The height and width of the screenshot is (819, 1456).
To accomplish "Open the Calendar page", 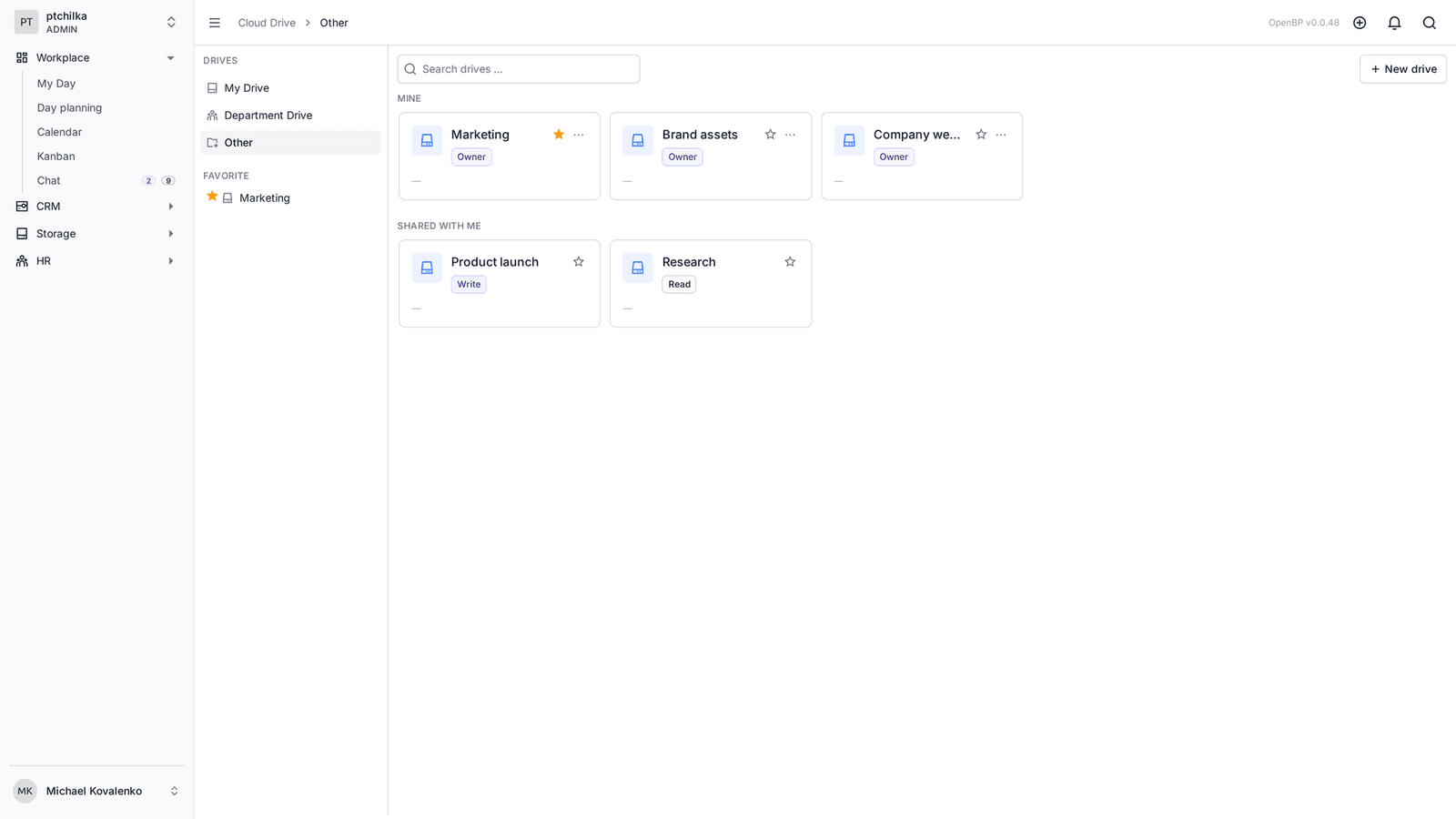I will tap(59, 132).
